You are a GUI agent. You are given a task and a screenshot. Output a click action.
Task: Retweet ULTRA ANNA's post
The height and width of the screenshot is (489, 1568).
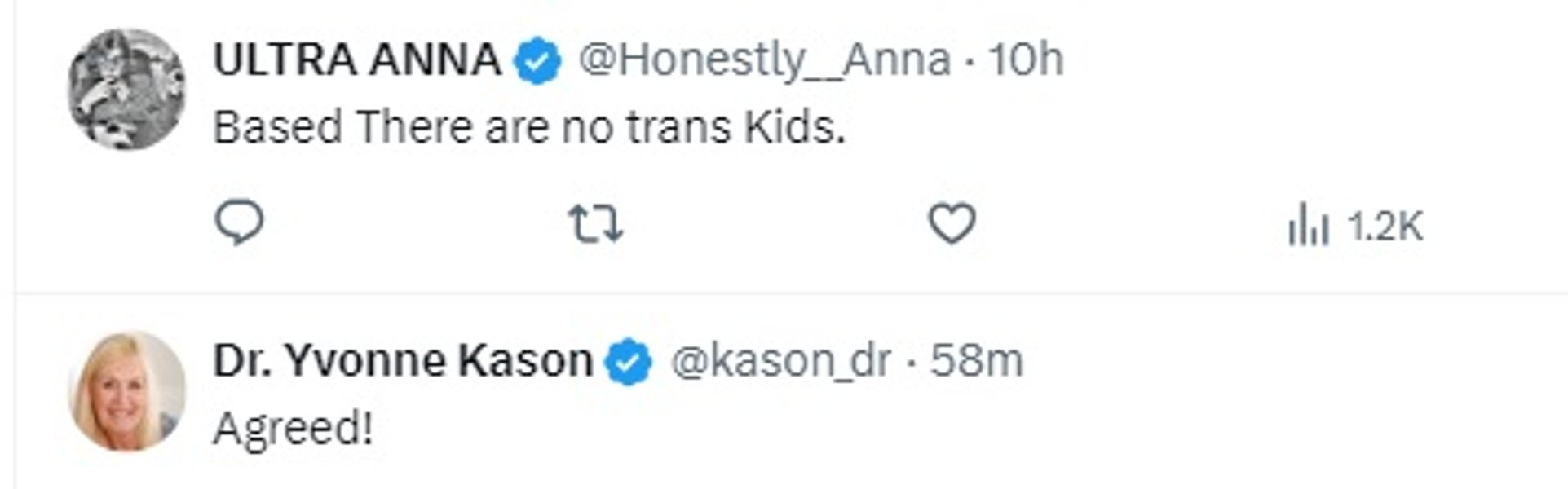(595, 224)
